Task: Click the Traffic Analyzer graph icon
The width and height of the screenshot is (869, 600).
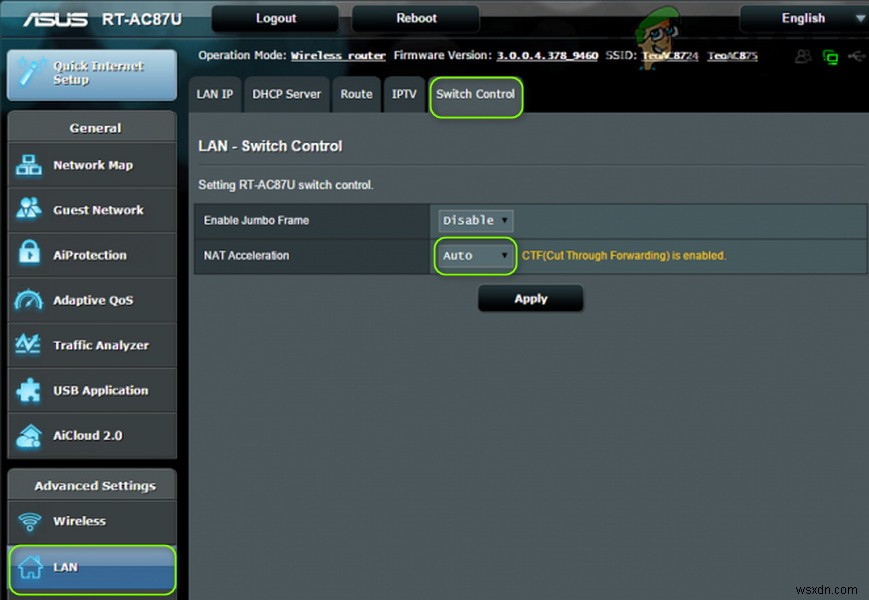Action: tap(28, 344)
